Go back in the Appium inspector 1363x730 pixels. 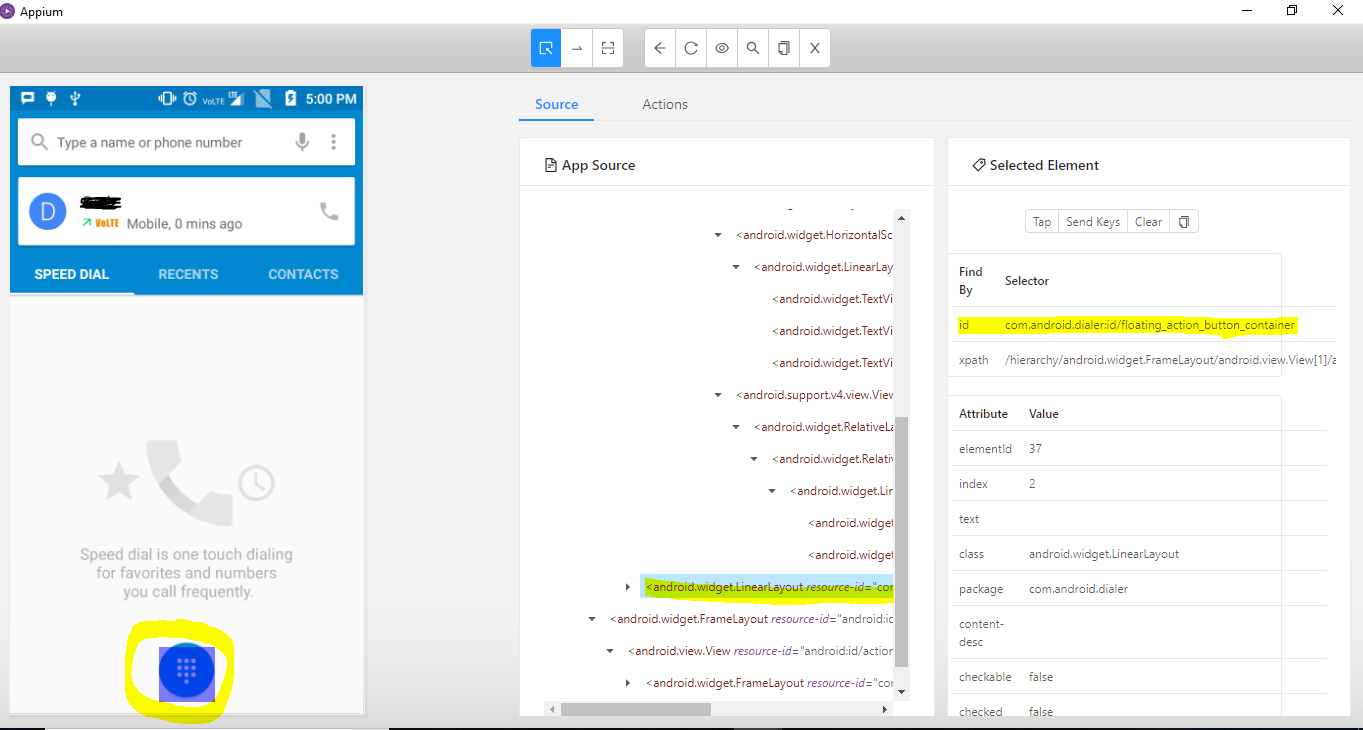[659, 47]
